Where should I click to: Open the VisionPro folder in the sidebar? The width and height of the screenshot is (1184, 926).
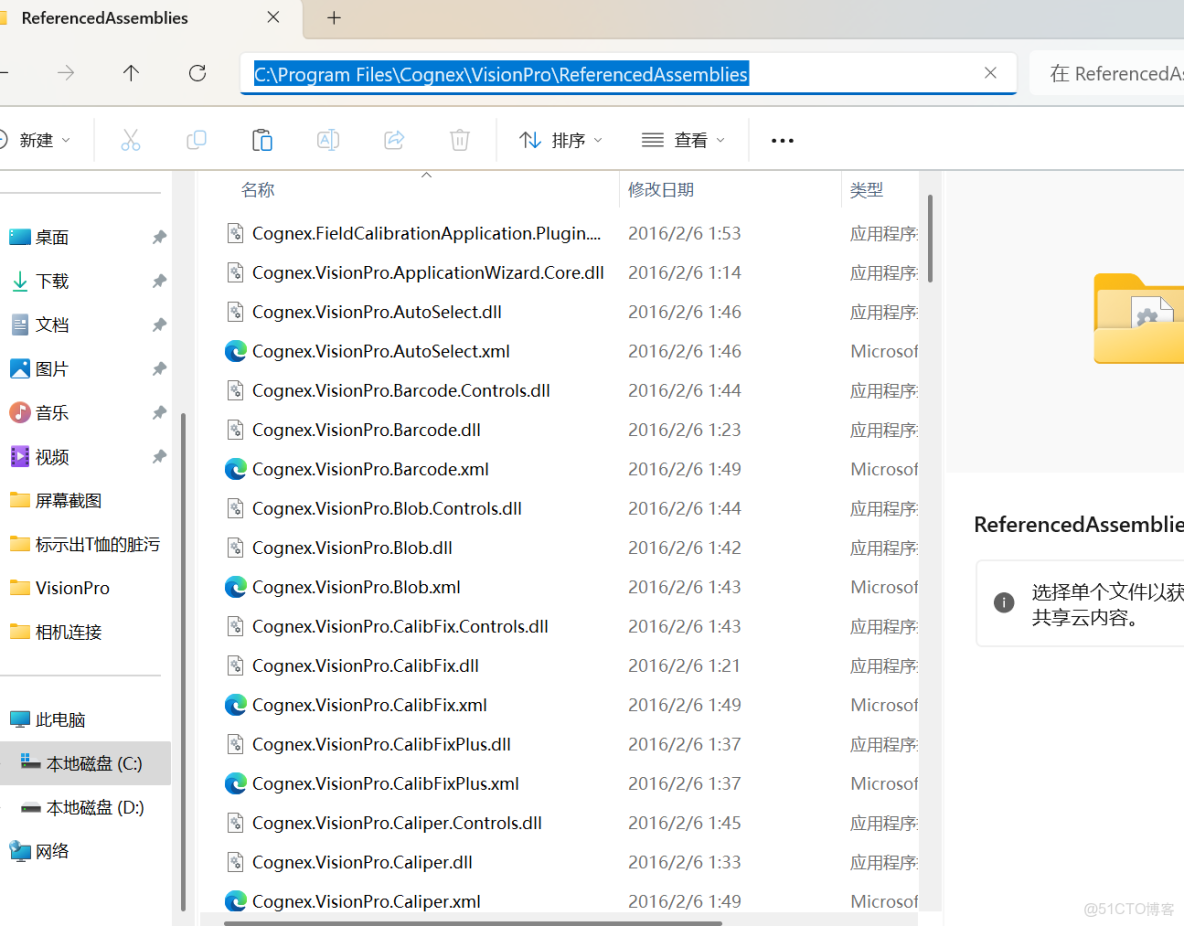pyautogui.click(x=63, y=587)
